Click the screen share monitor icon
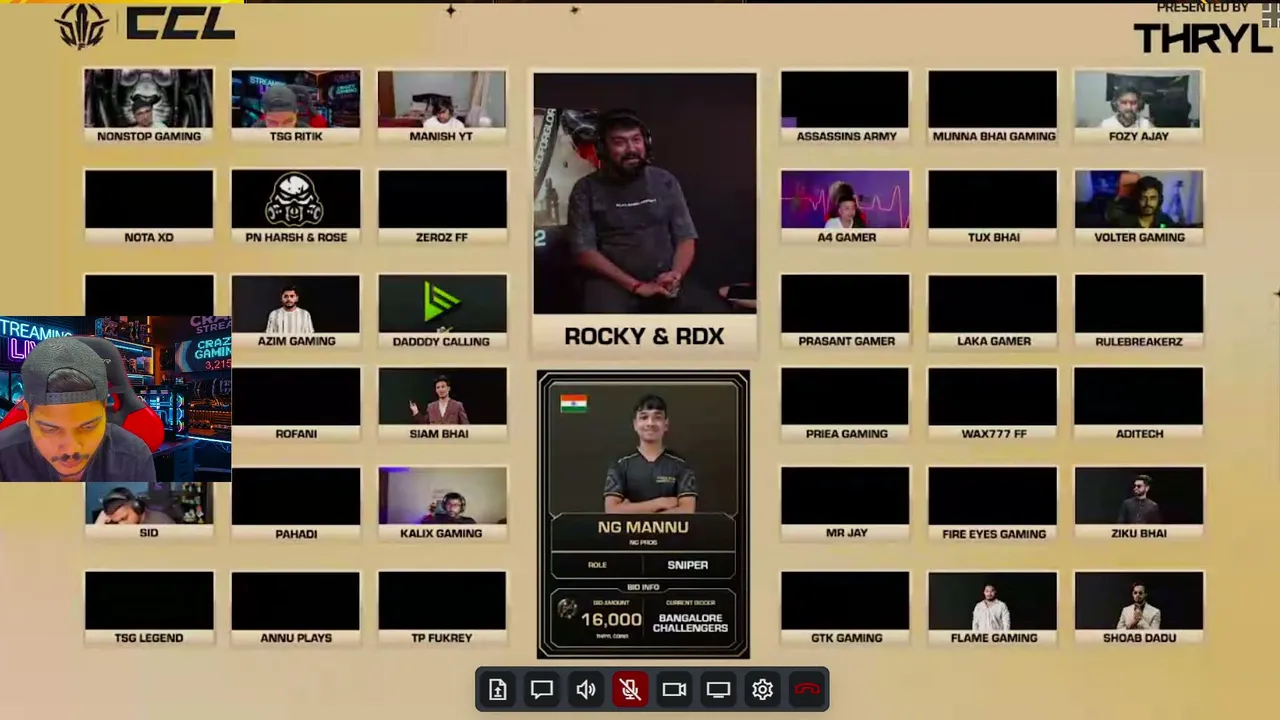Image resolution: width=1280 pixels, height=720 pixels. 718,690
